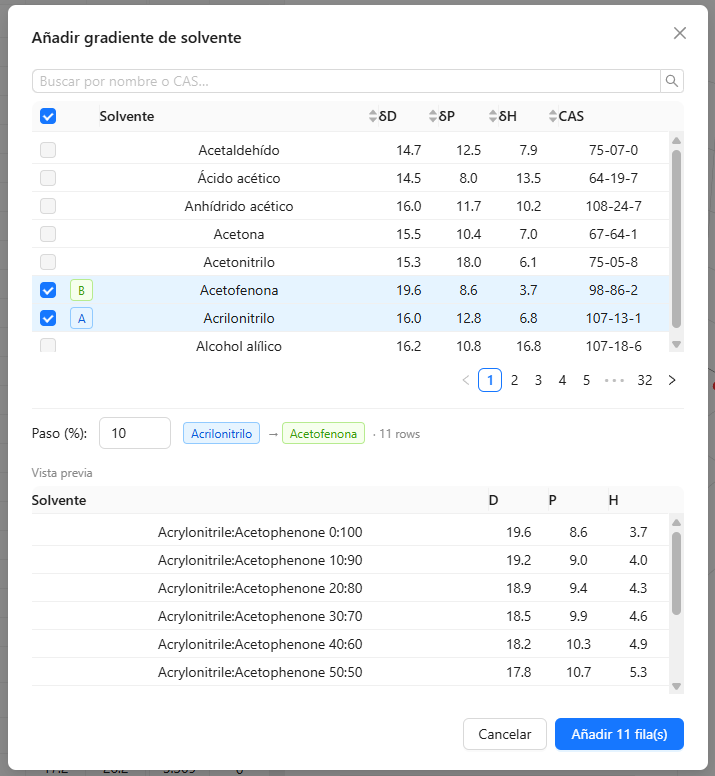Click the Añadir 11 fila(s) button
The image size is (715, 776).
[619, 734]
